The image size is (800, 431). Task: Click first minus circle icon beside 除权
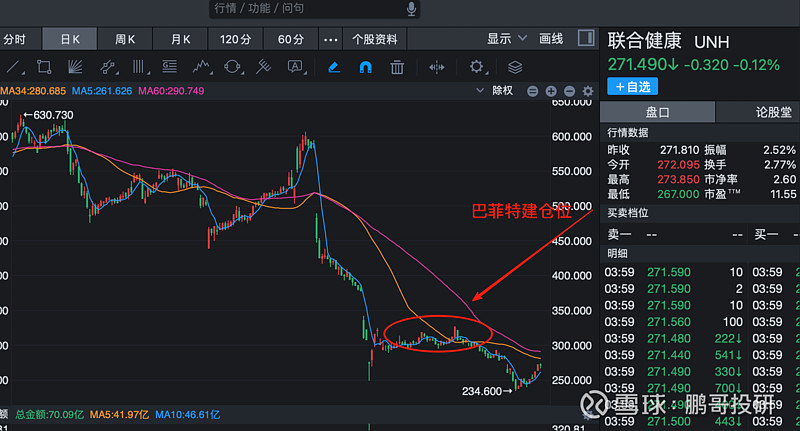pos(532,91)
